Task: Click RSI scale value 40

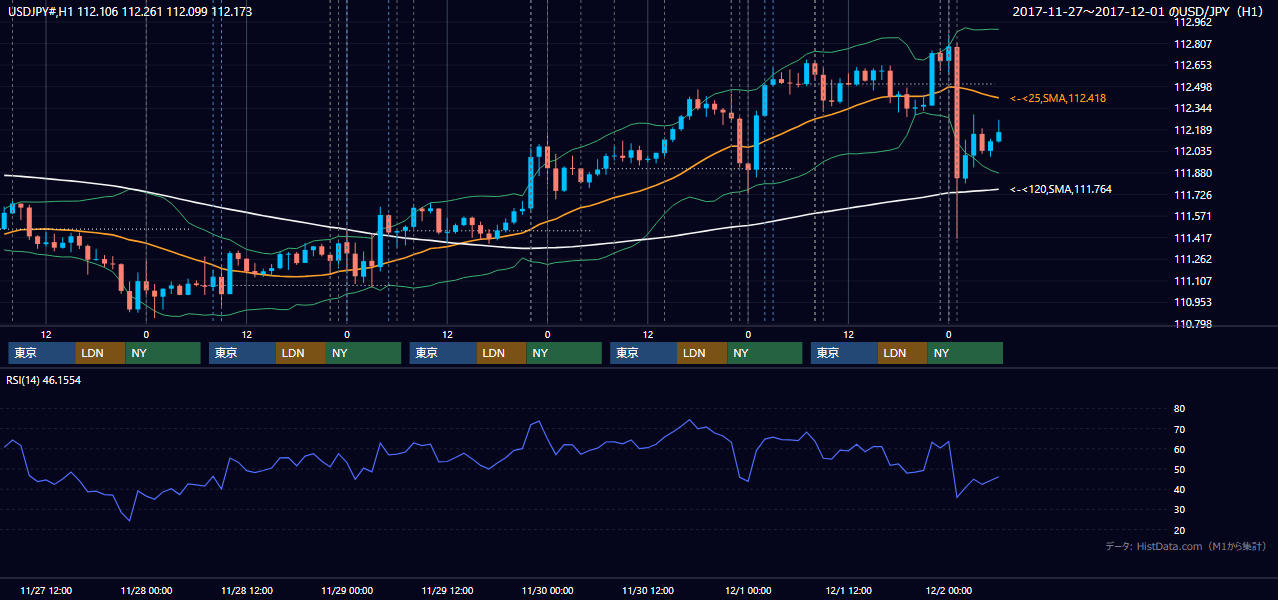Action: pyautogui.click(x=1180, y=489)
